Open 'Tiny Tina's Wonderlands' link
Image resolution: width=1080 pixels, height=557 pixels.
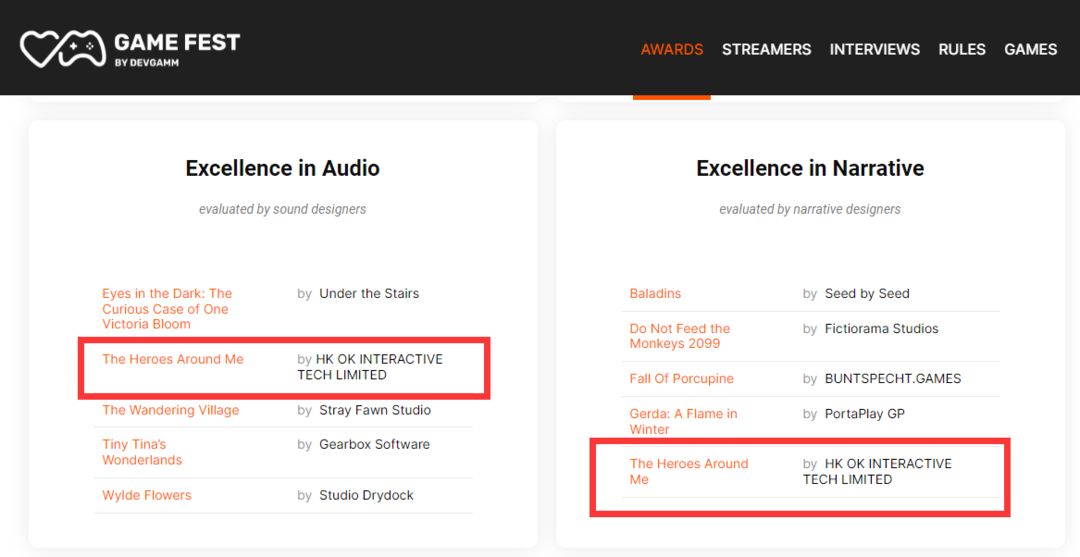(x=142, y=452)
